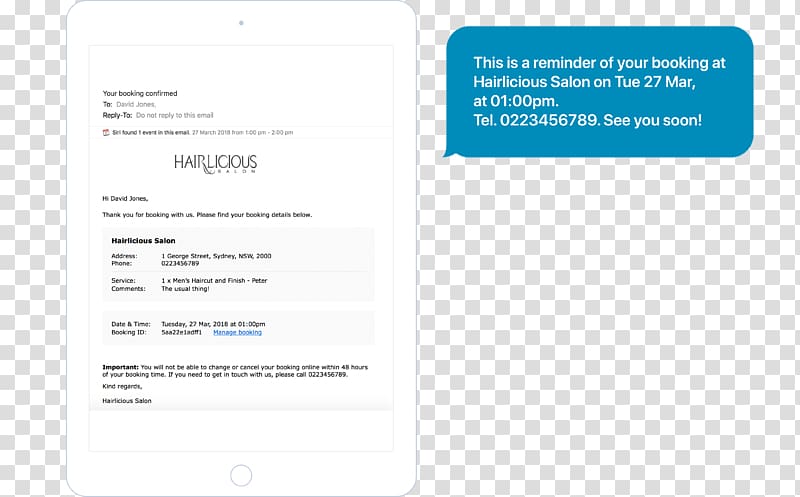Click 'Tel. 0223456789' in SMS bubble
The image size is (800, 497).
tap(536, 120)
